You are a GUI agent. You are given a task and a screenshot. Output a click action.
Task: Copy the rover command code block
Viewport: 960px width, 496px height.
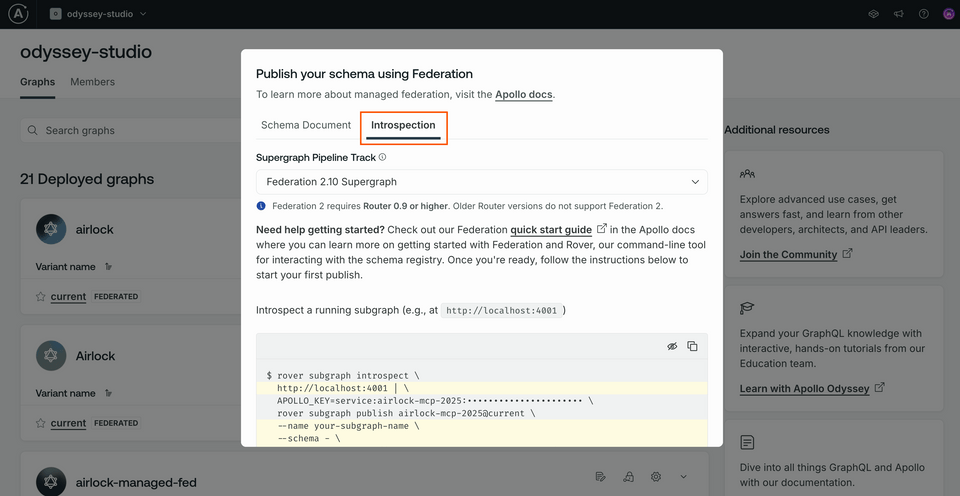692,347
